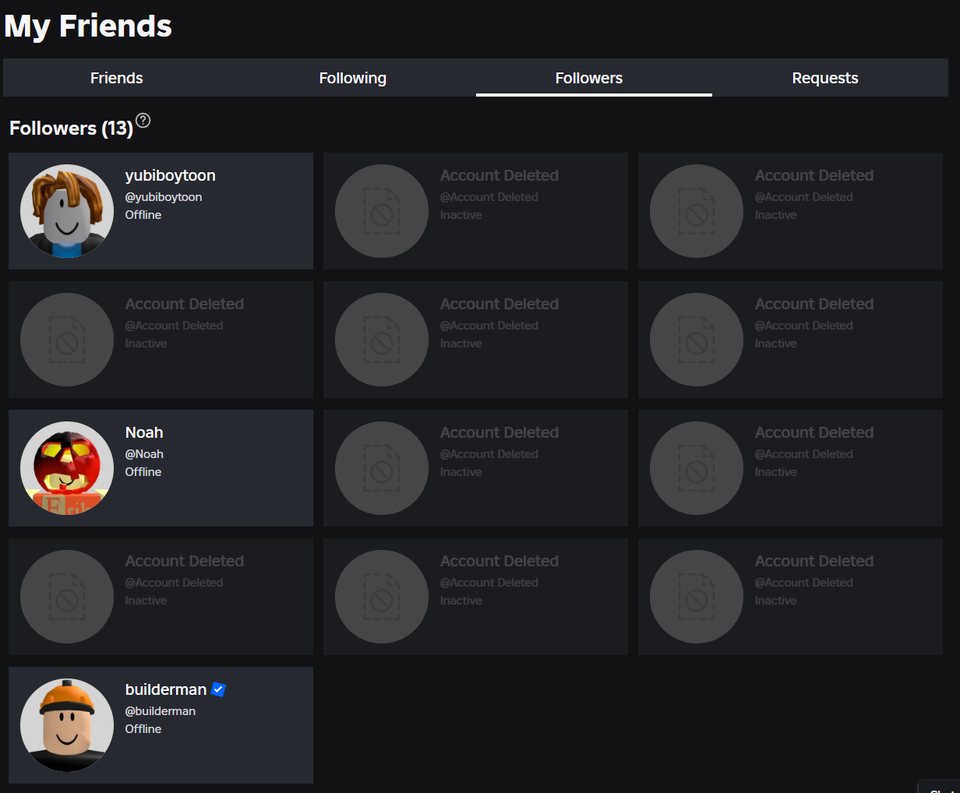Viewport: 960px width, 793px height.
Task: Switch to the Friends tab
Action: click(117, 78)
